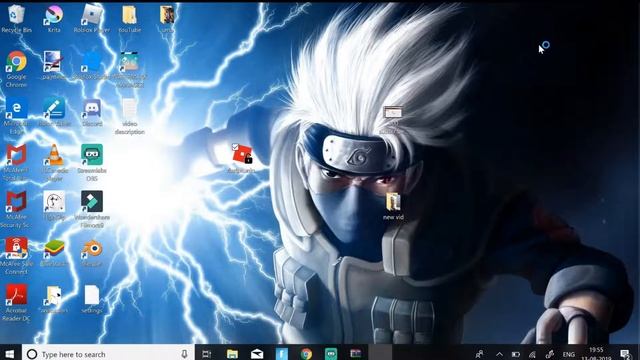Open the Mail app on the taskbar
This screenshot has width=640, height=360.
(257, 354)
